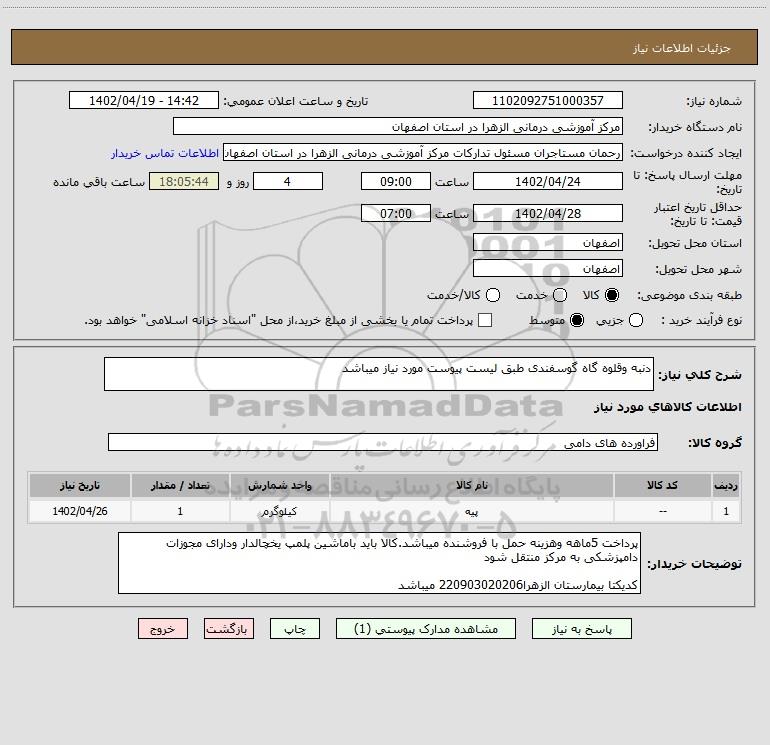
Task: Click the خروج exit button
Action: (163, 629)
